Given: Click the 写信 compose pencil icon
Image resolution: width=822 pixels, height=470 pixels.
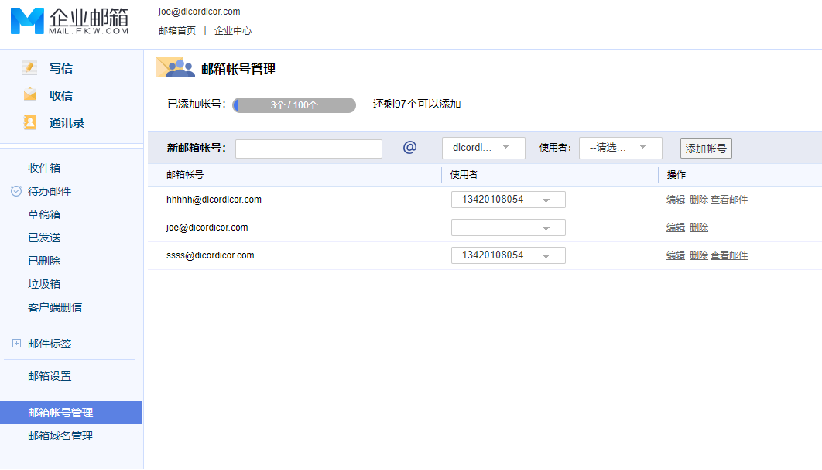Looking at the screenshot, I should (29, 68).
